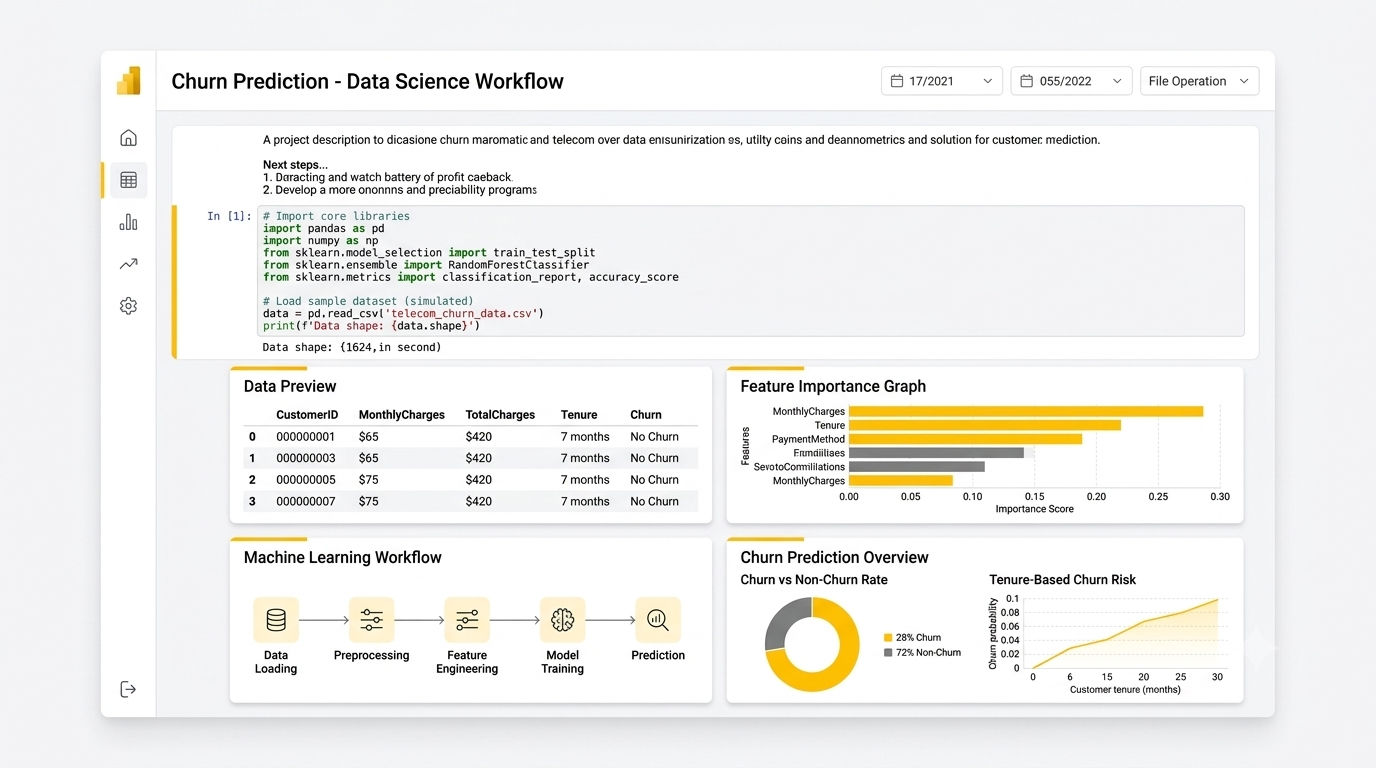Select the Preprocessing sliders icon
1376x768 pixels.
[371, 620]
